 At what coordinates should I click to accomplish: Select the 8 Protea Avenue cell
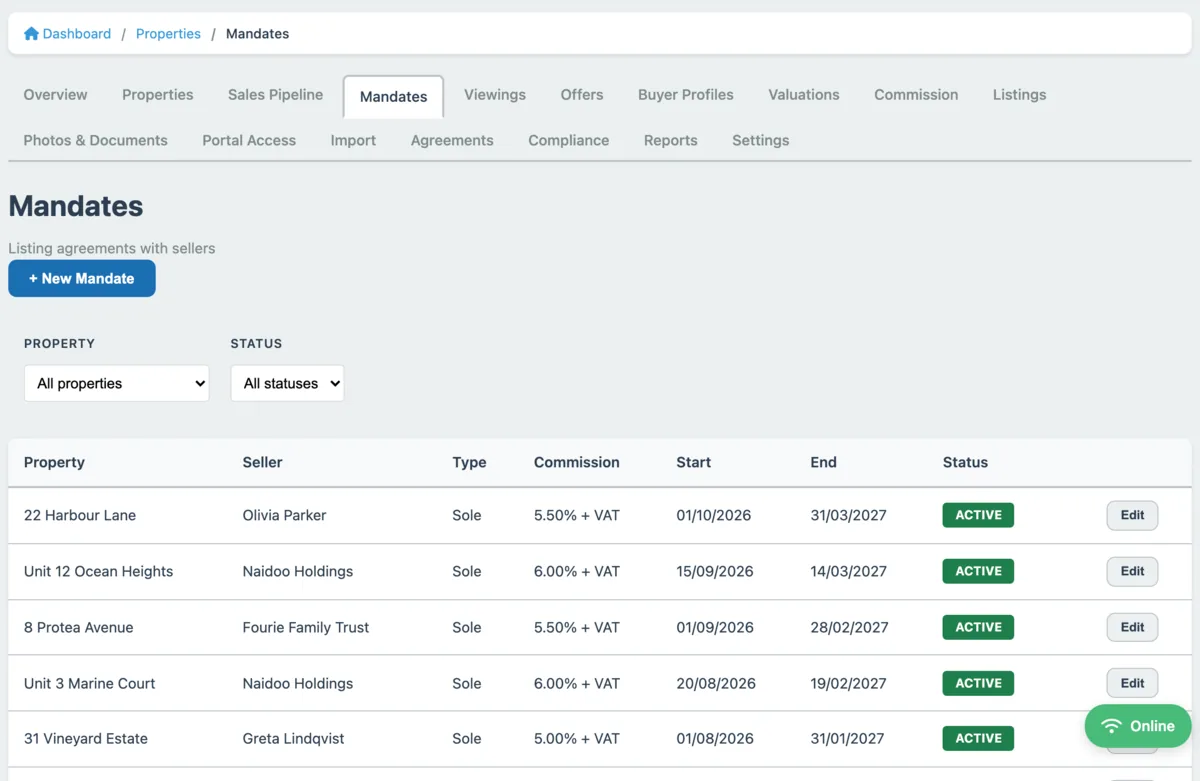pos(79,628)
